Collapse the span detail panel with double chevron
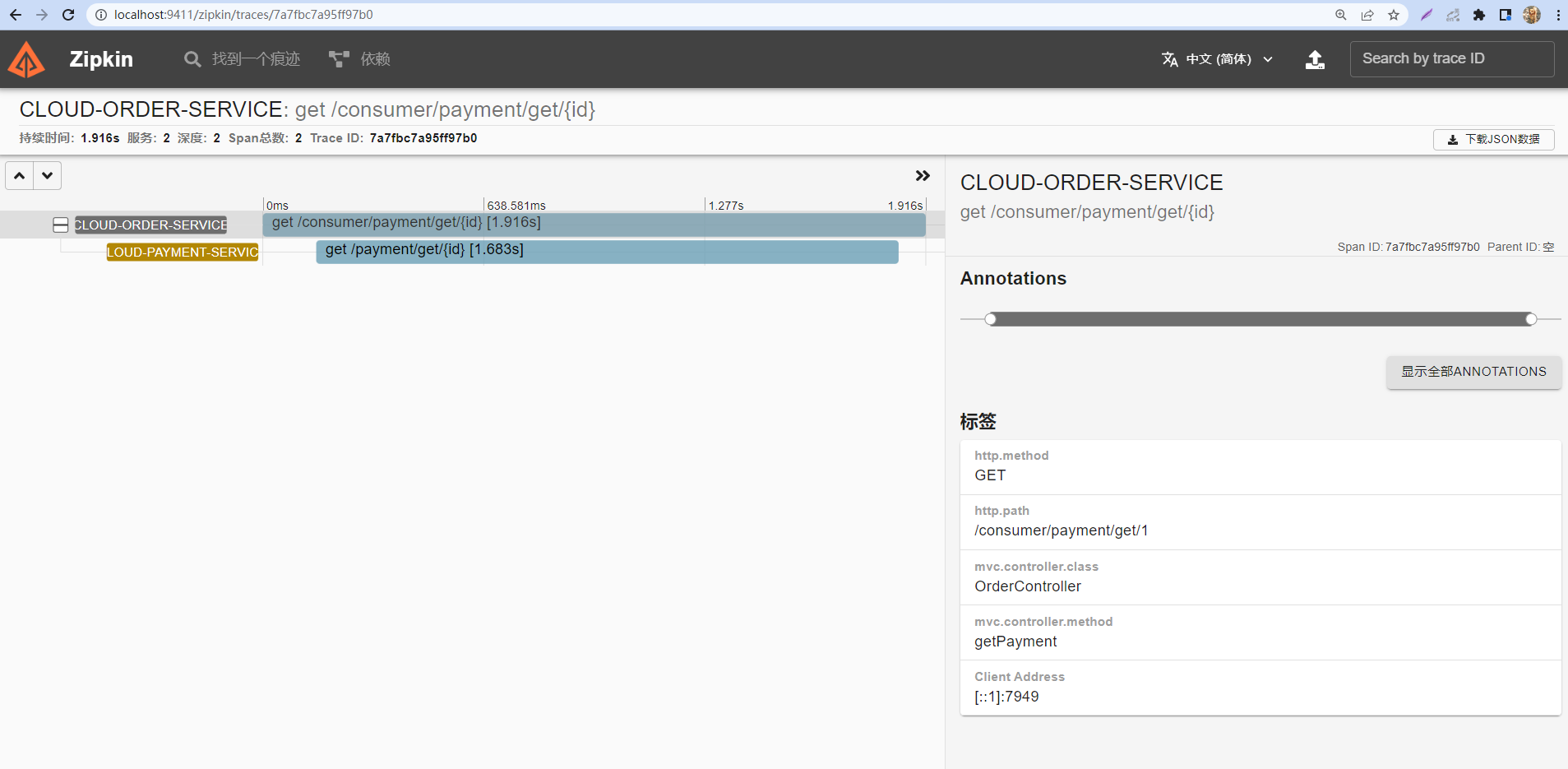This screenshot has height=769, width=1568. (923, 176)
